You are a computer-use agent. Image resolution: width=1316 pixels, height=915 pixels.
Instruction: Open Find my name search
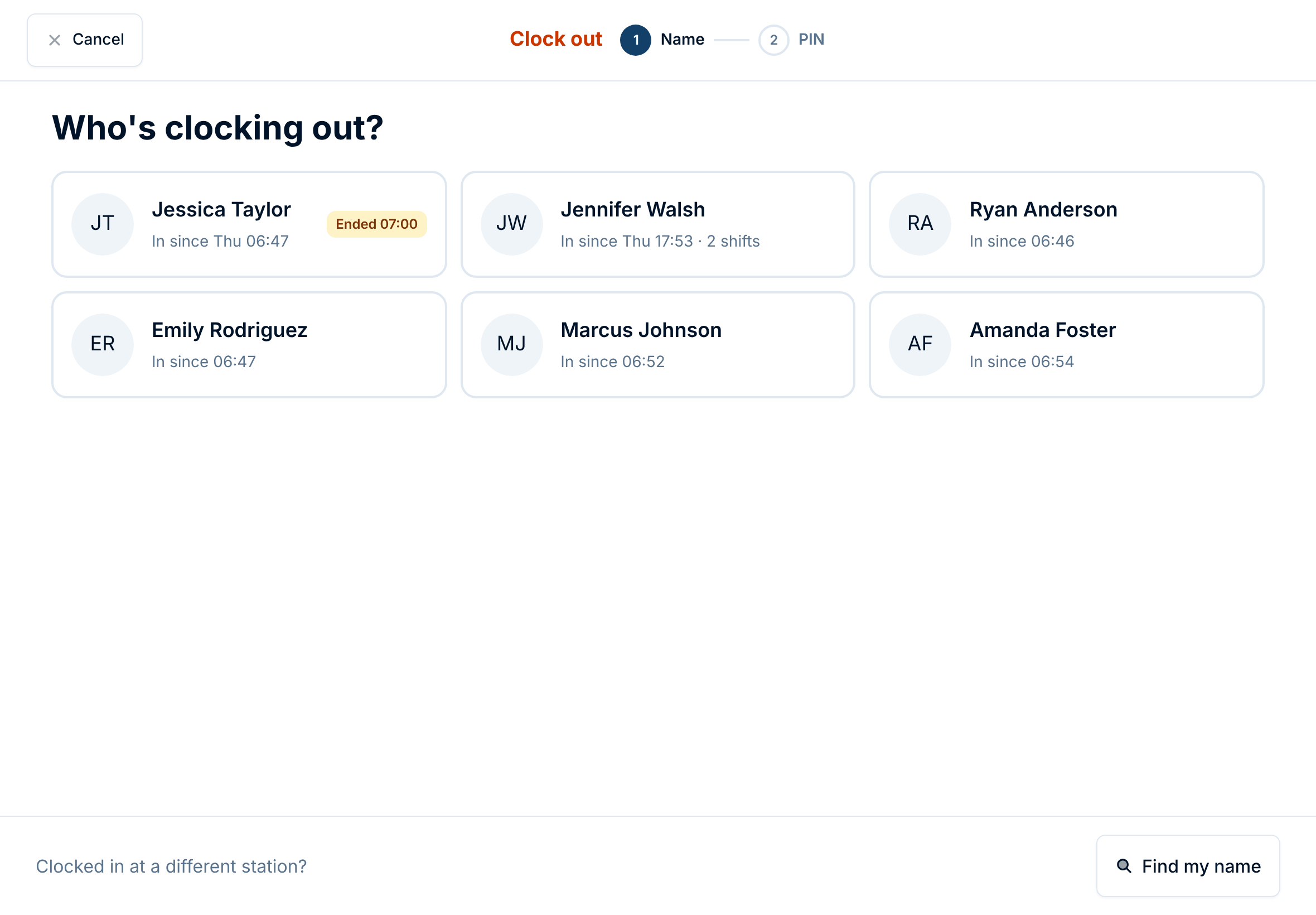coord(1188,866)
